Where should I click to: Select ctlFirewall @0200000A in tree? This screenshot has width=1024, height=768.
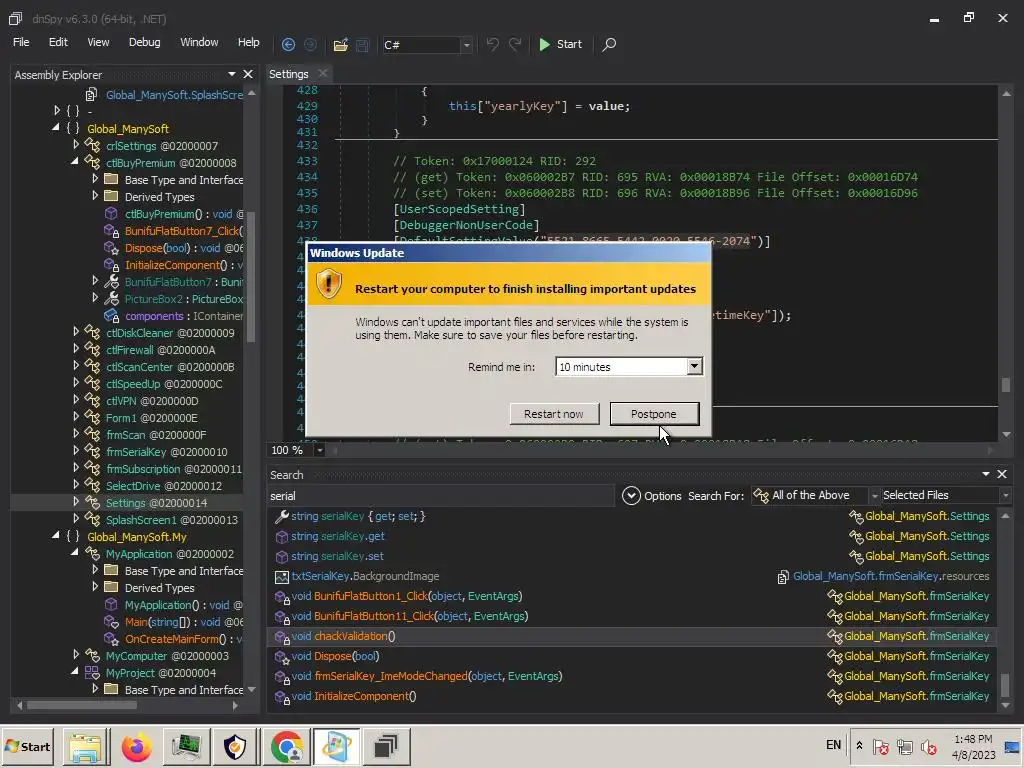point(161,350)
